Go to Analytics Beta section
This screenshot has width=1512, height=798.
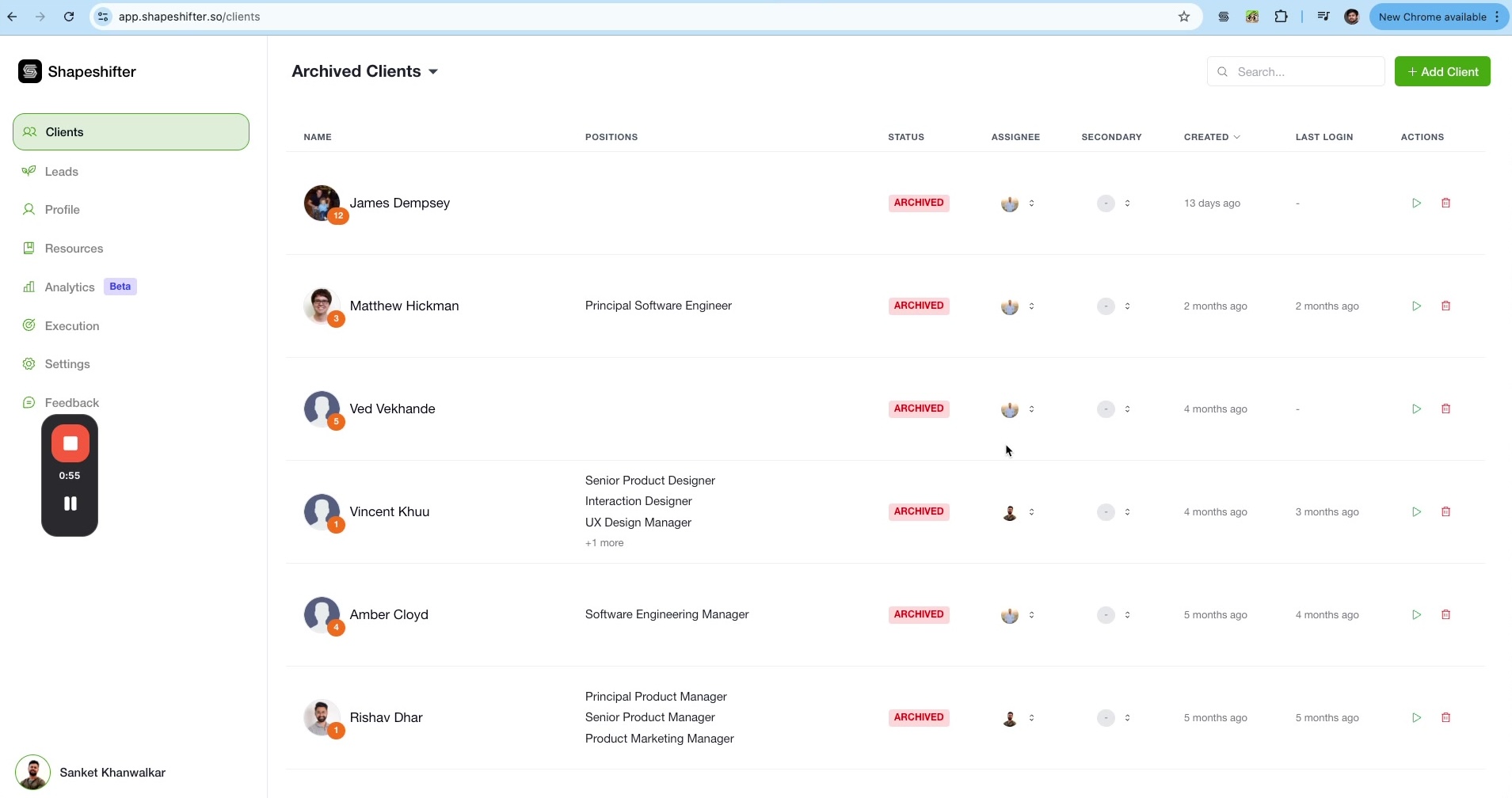point(70,287)
